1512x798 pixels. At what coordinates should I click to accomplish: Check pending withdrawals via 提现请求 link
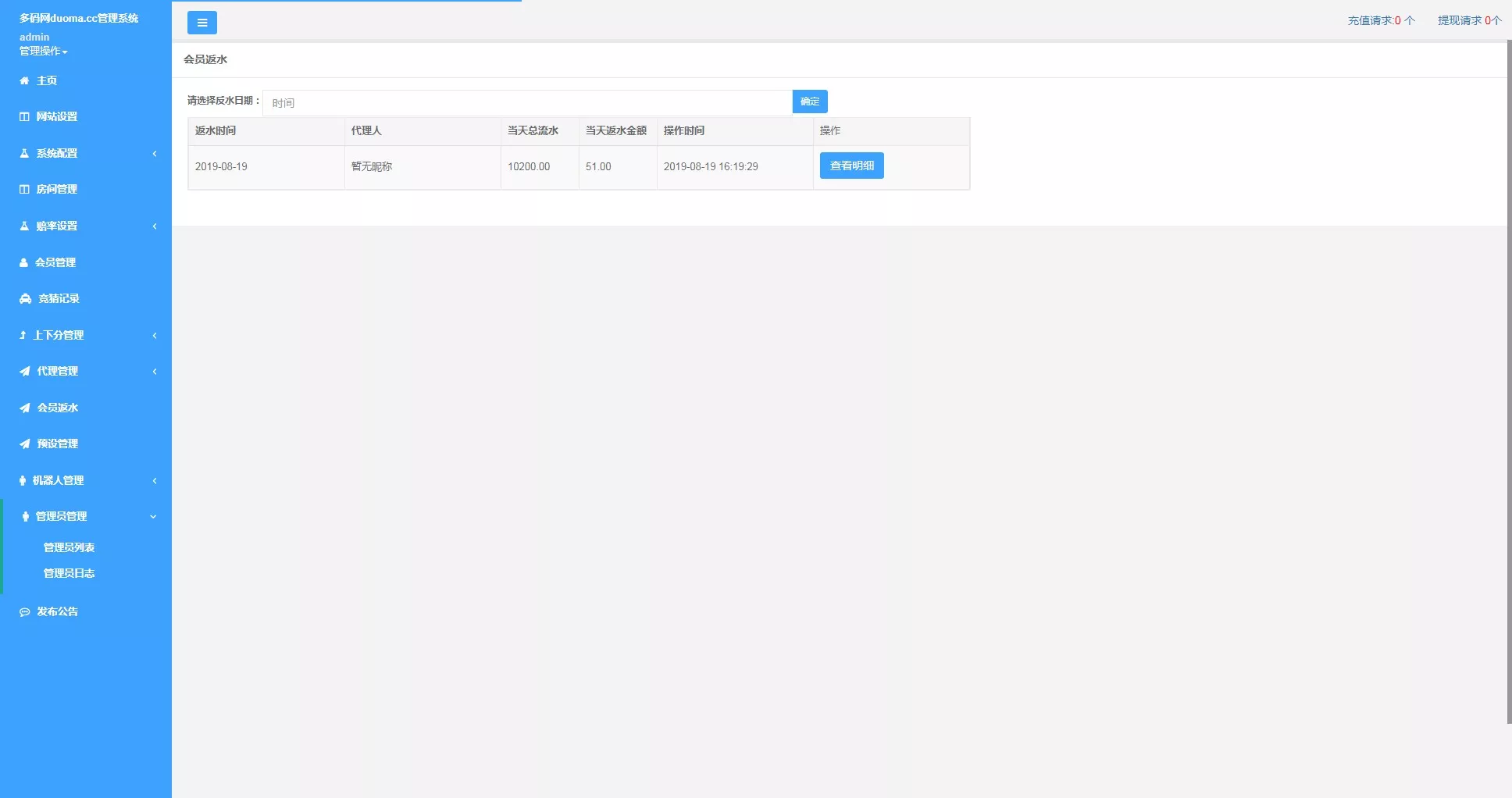pos(1470,20)
